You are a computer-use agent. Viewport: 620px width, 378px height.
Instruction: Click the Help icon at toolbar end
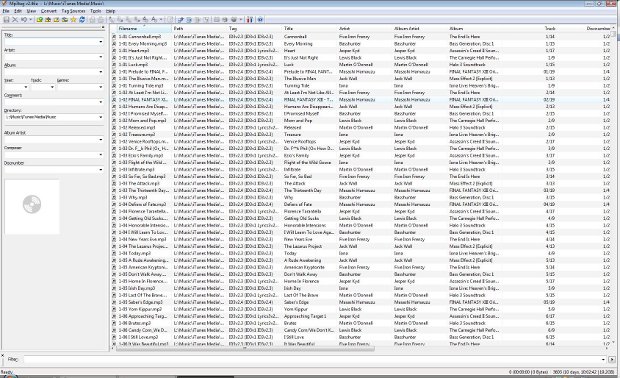pos(260,19)
